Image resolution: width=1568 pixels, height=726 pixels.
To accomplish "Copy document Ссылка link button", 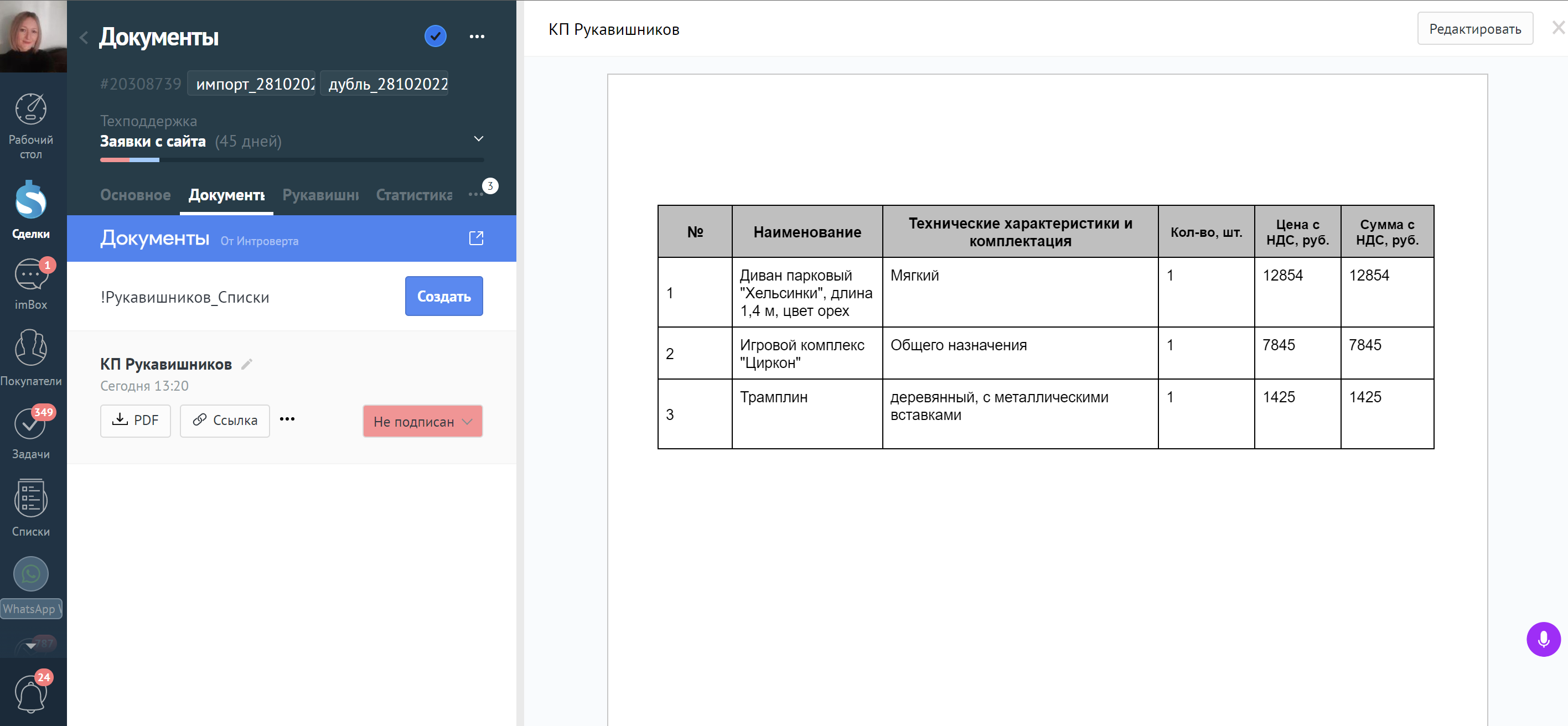I will [225, 421].
